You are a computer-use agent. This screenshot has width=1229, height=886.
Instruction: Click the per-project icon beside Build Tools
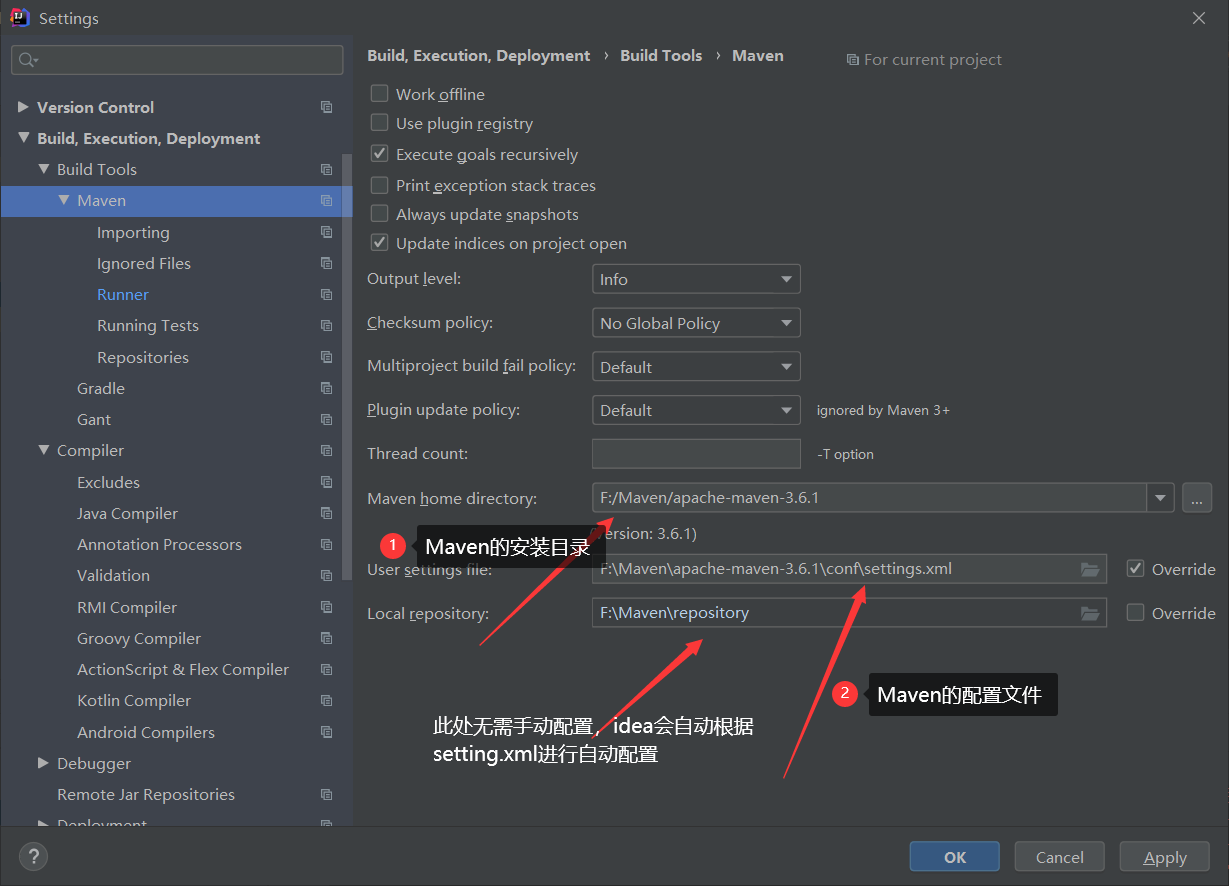coord(326,169)
